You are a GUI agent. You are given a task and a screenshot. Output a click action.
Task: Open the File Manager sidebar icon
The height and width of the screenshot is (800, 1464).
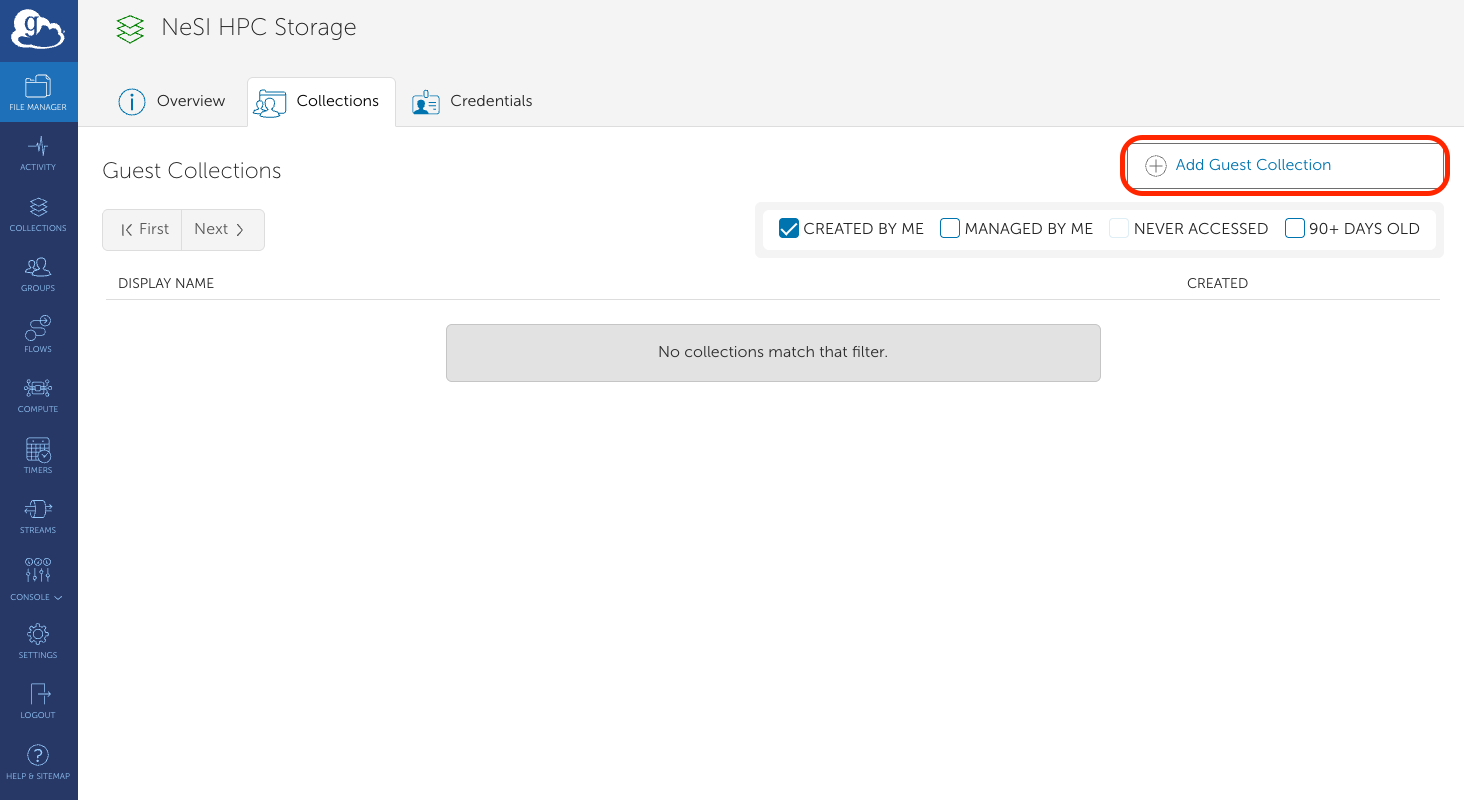point(38,92)
